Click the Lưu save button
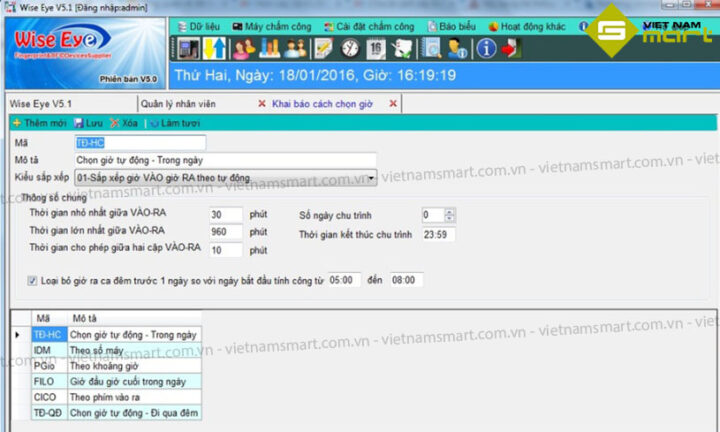The width and height of the screenshot is (720, 432). tap(88, 123)
